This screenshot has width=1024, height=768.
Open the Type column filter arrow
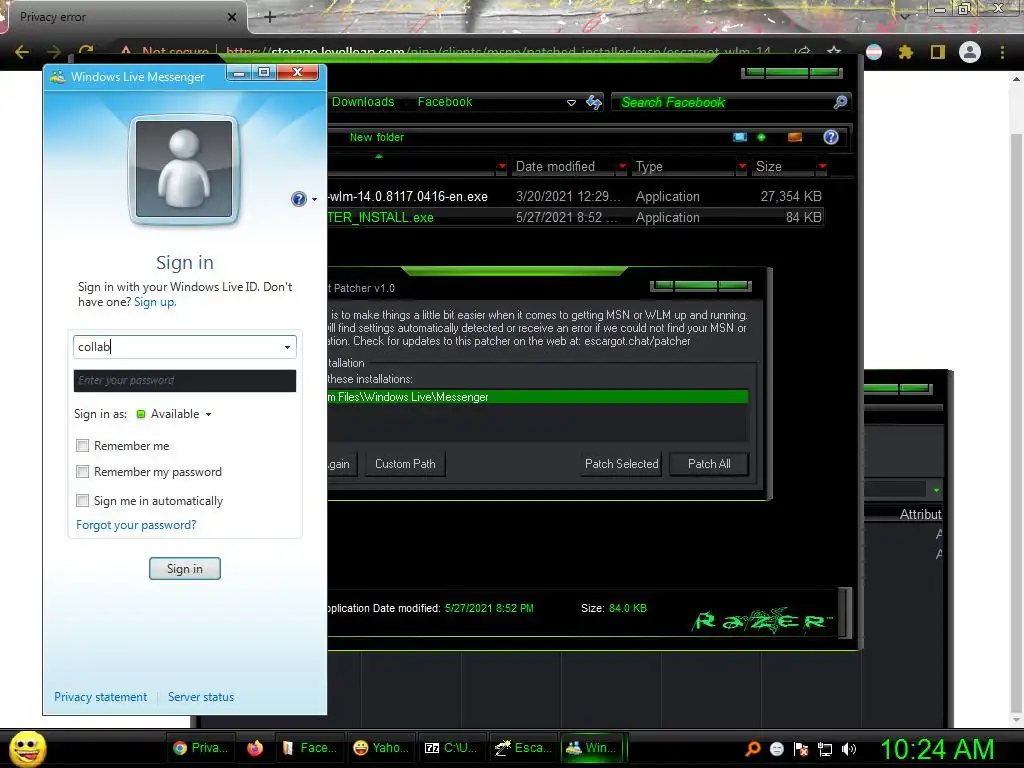(742, 167)
